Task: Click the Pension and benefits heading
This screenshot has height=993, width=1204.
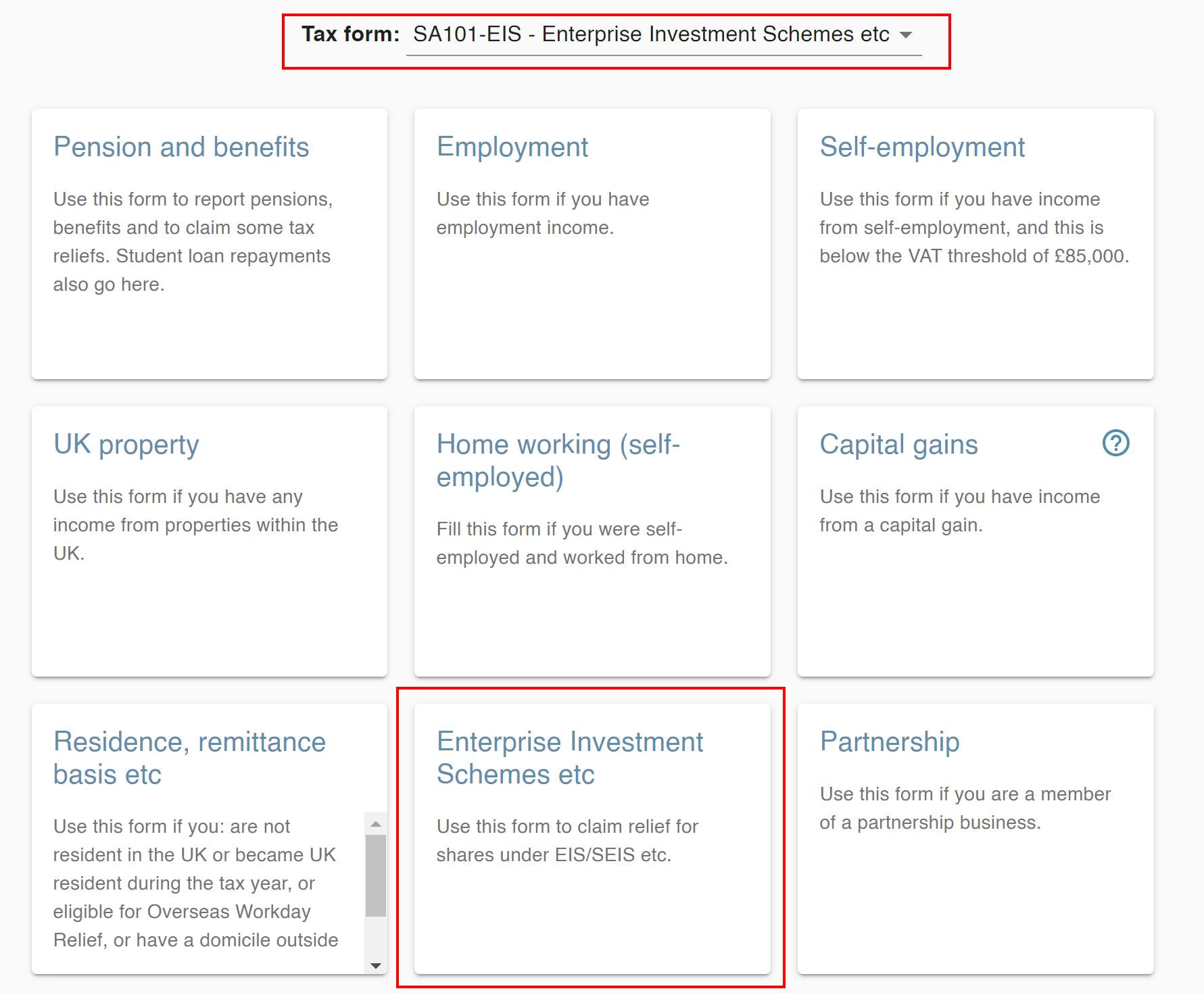Action: [181, 146]
